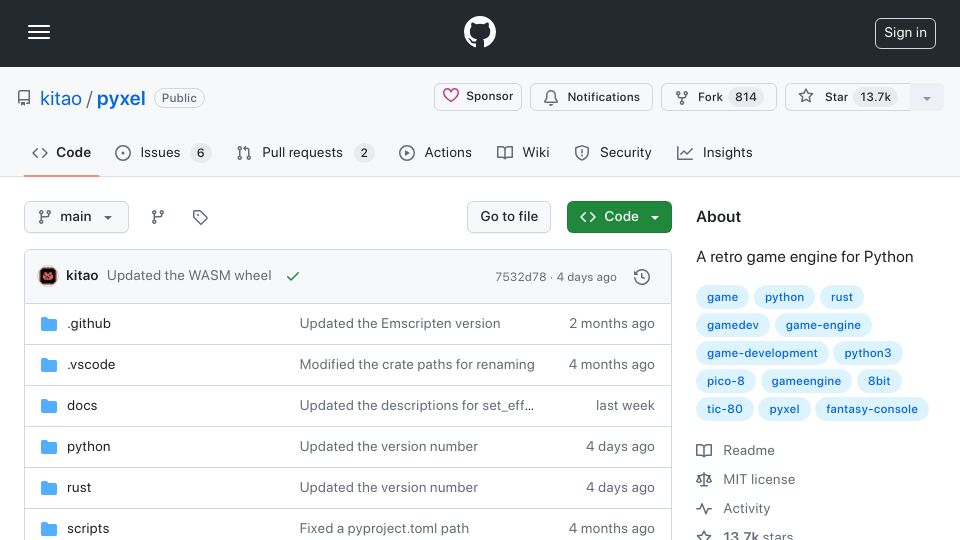Open the docs folder
The height and width of the screenshot is (540, 960).
(x=82, y=405)
